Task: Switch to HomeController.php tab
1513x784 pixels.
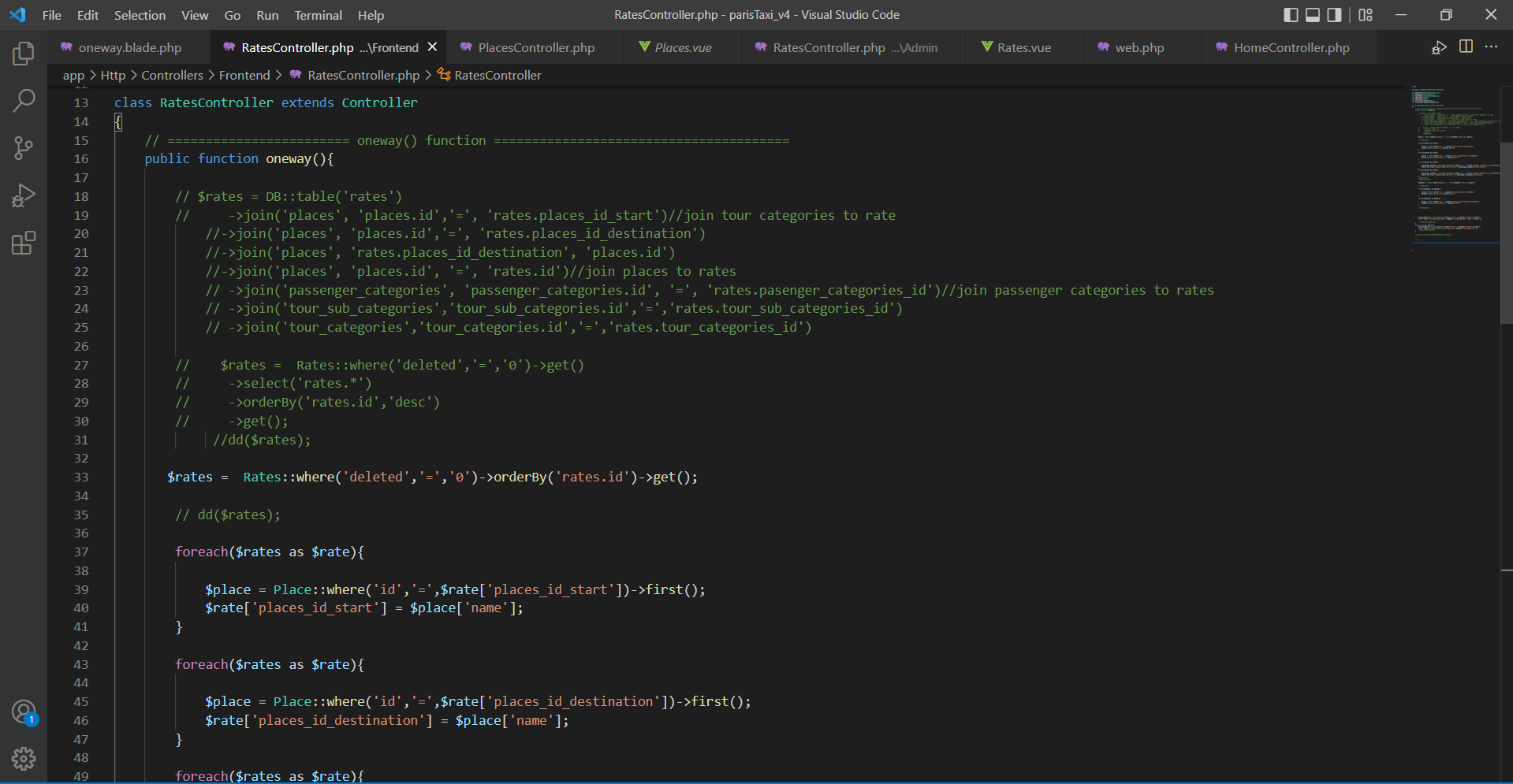Action: [x=1291, y=47]
